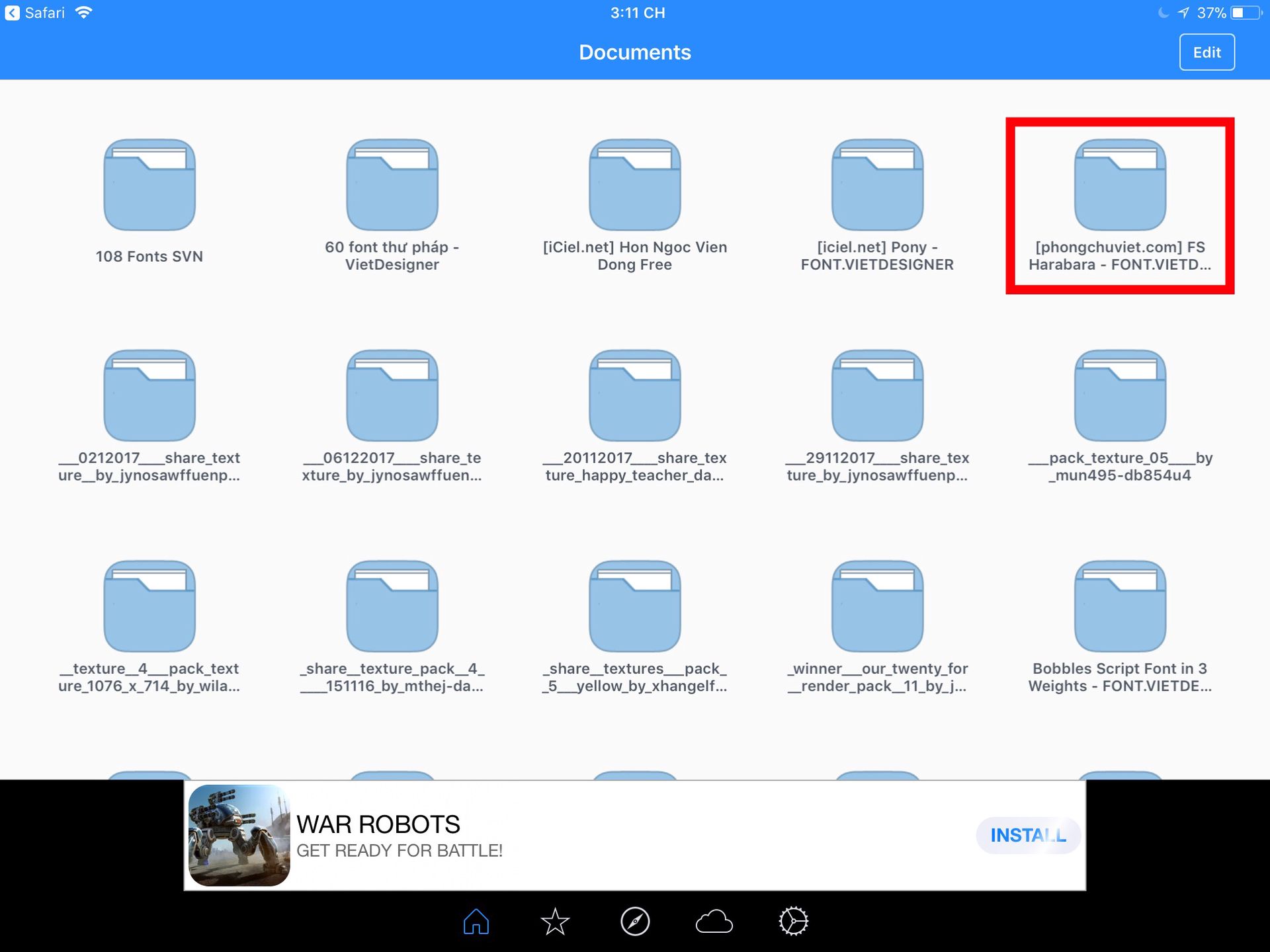Tap Install on War Robots ad
This screenshot has height=952, width=1270.
point(1027,835)
